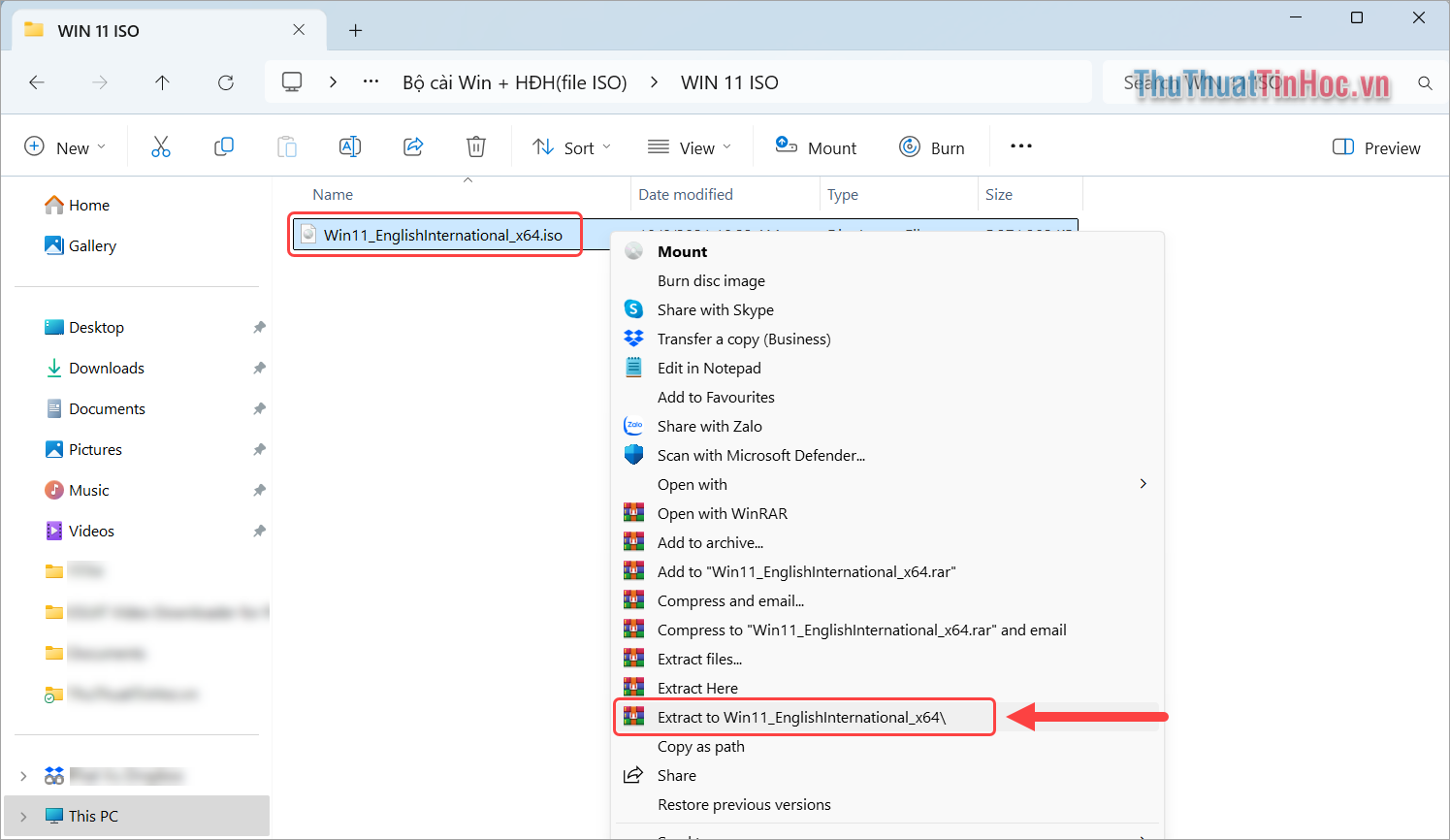
Task: Choose Restore previous versions
Action: pyautogui.click(x=887, y=804)
